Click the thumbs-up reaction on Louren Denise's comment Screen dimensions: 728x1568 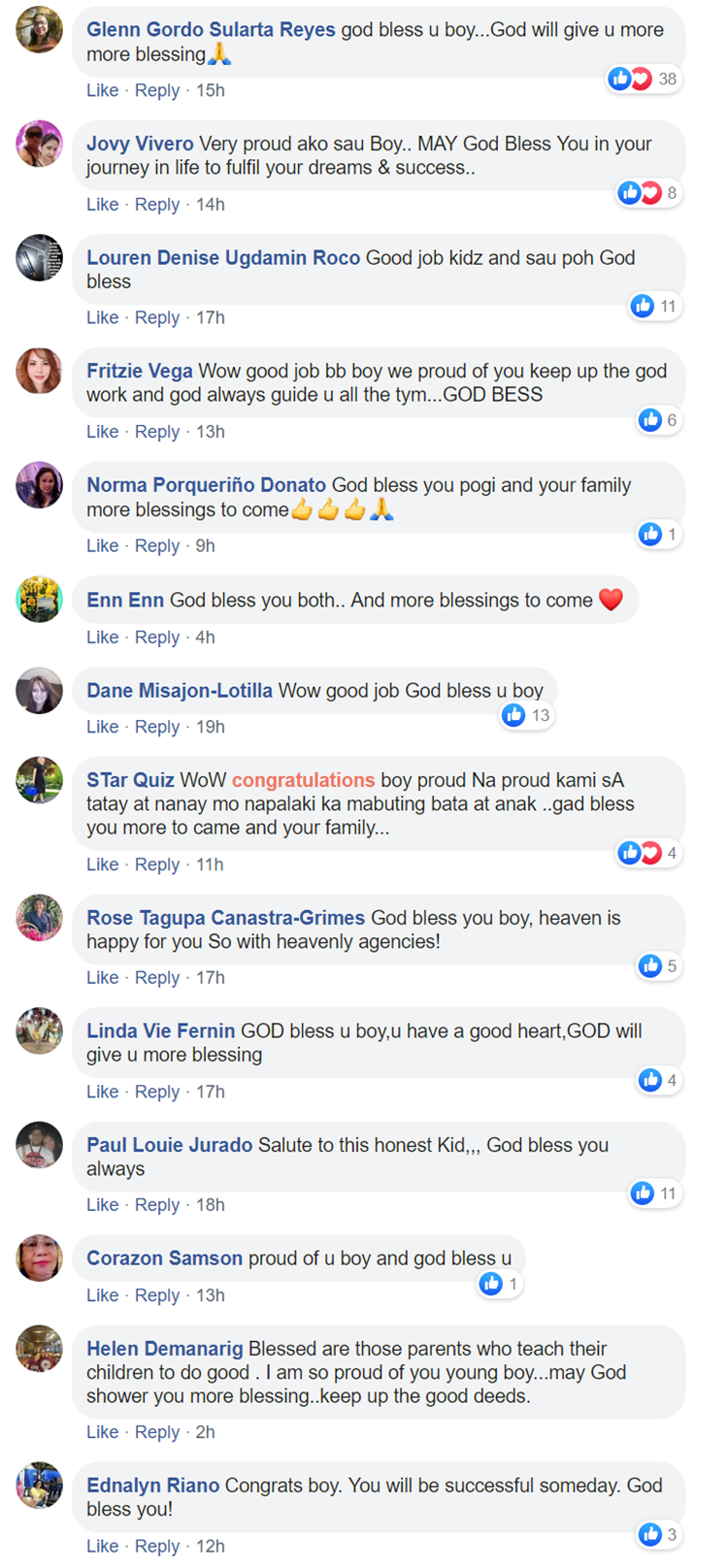pos(643,307)
